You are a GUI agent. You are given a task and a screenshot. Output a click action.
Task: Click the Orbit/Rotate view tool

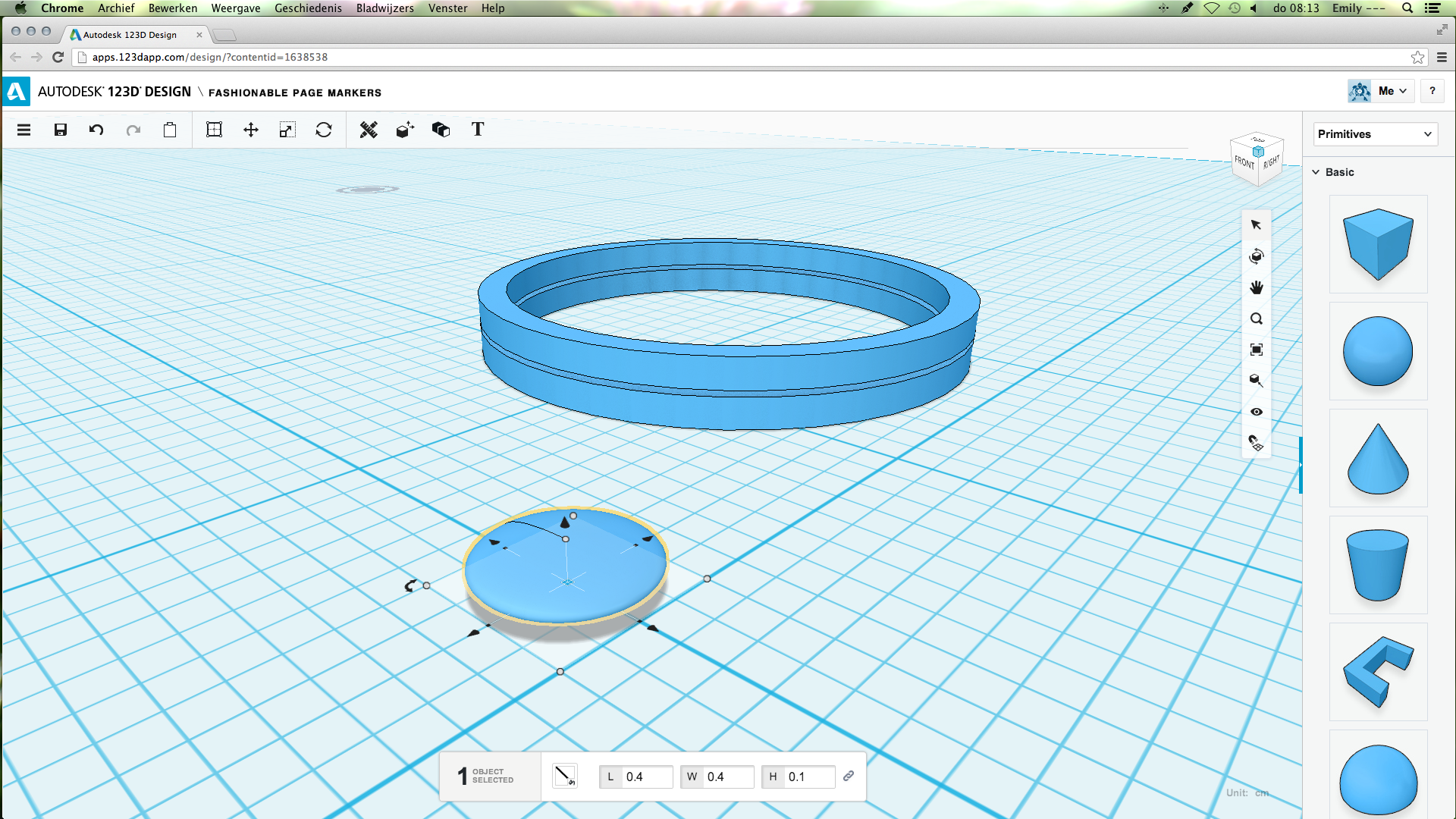(x=1257, y=256)
